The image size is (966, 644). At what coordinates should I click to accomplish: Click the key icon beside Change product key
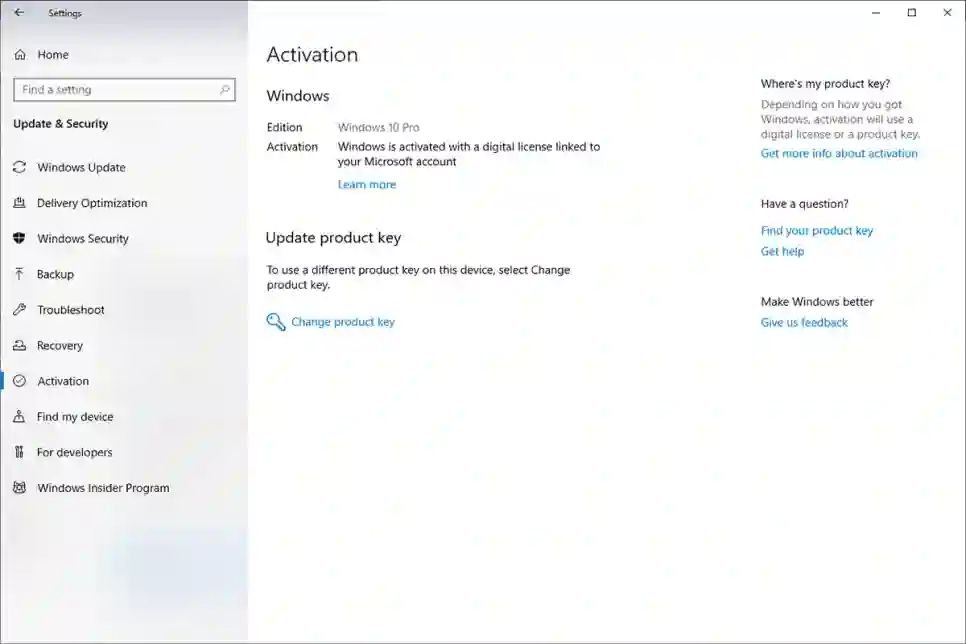point(276,322)
